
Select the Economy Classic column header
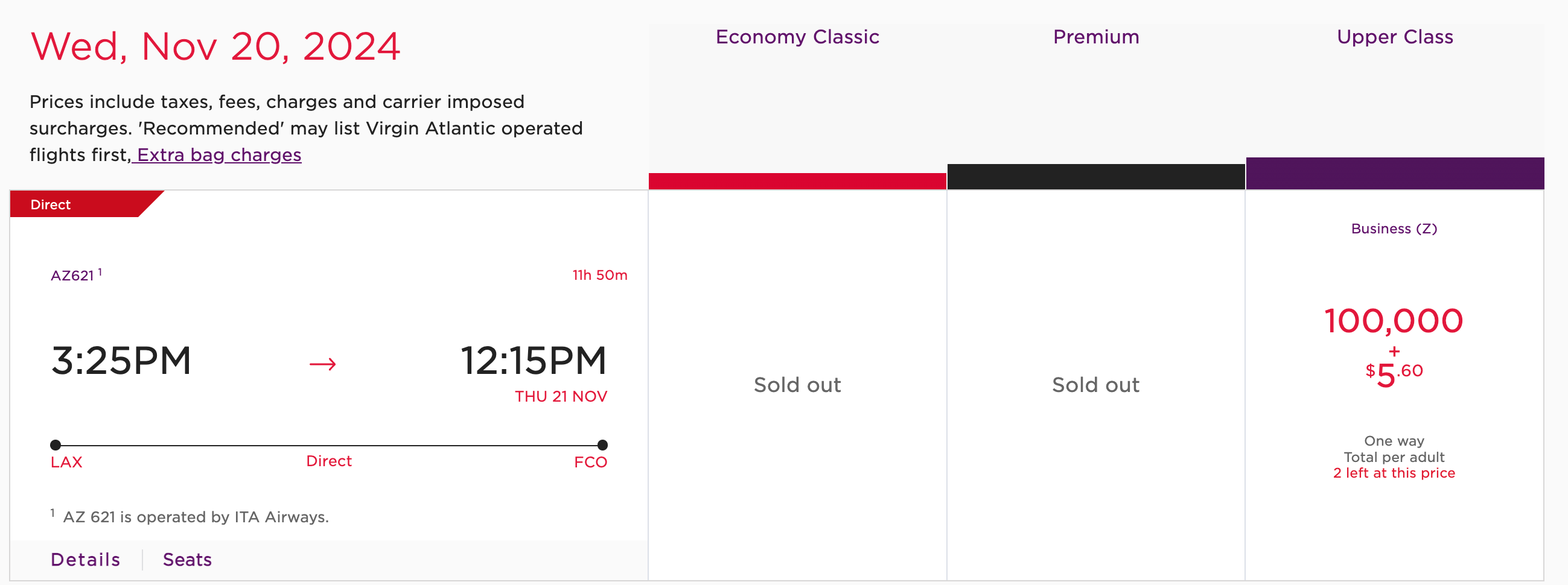pyautogui.click(x=797, y=37)
